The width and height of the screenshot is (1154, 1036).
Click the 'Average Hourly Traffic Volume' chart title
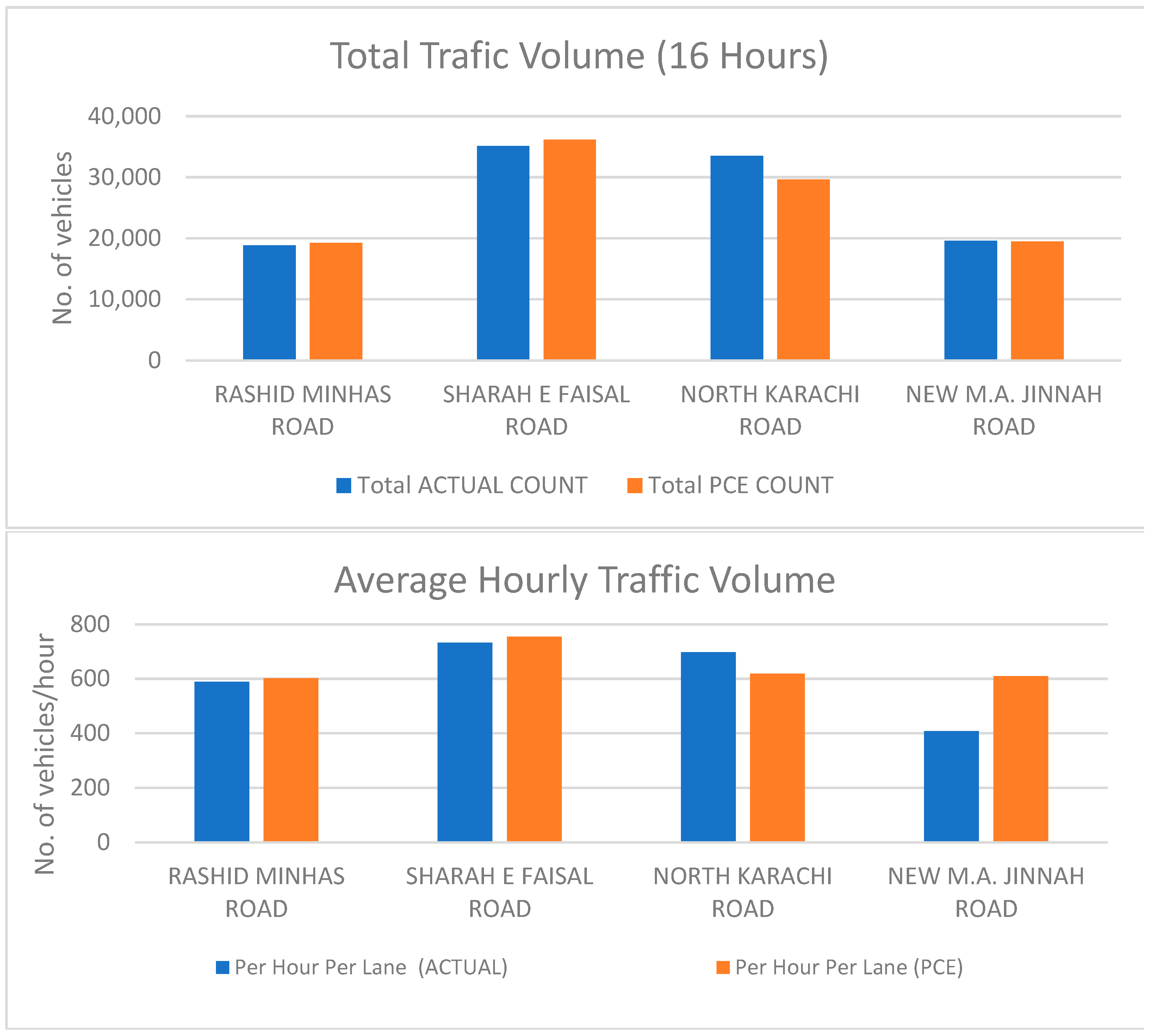click(x=584, y=580)
